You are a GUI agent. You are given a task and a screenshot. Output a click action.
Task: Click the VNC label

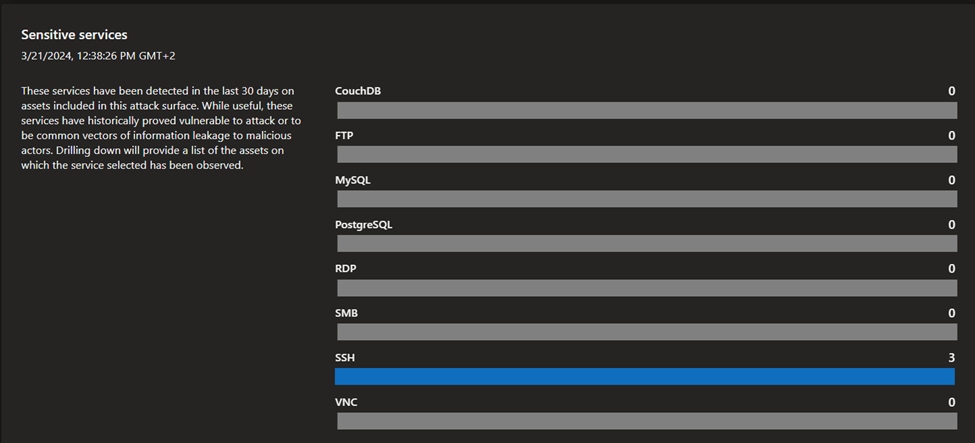pyautogui.click(x=346, y=403)
